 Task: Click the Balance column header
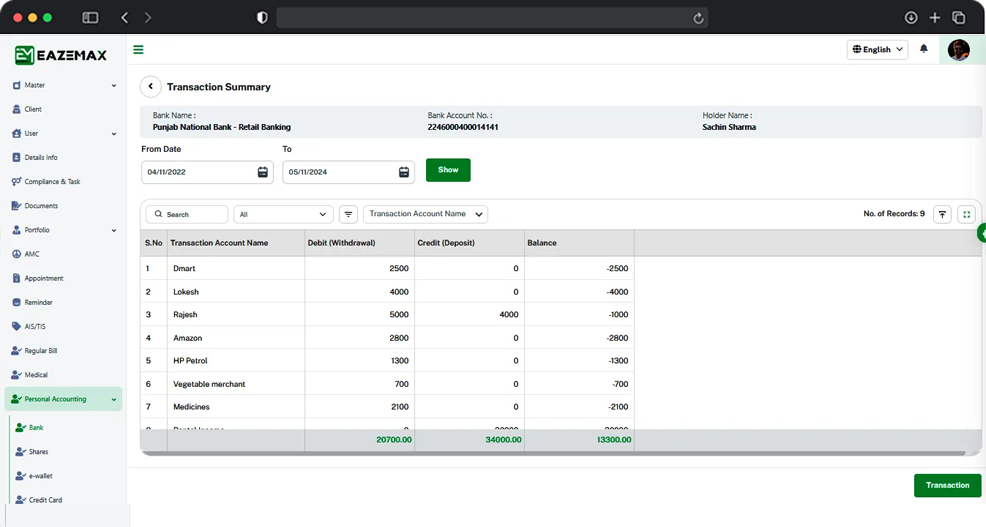579,243
